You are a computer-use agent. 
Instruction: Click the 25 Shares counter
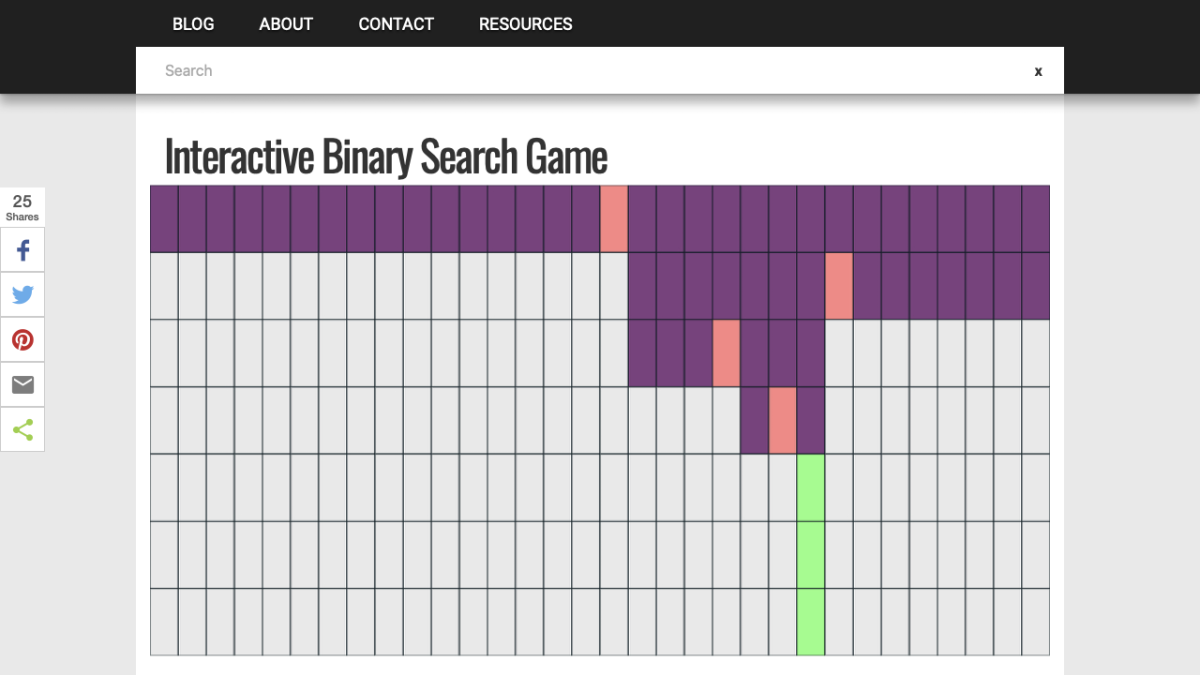[x=22, y=207]
